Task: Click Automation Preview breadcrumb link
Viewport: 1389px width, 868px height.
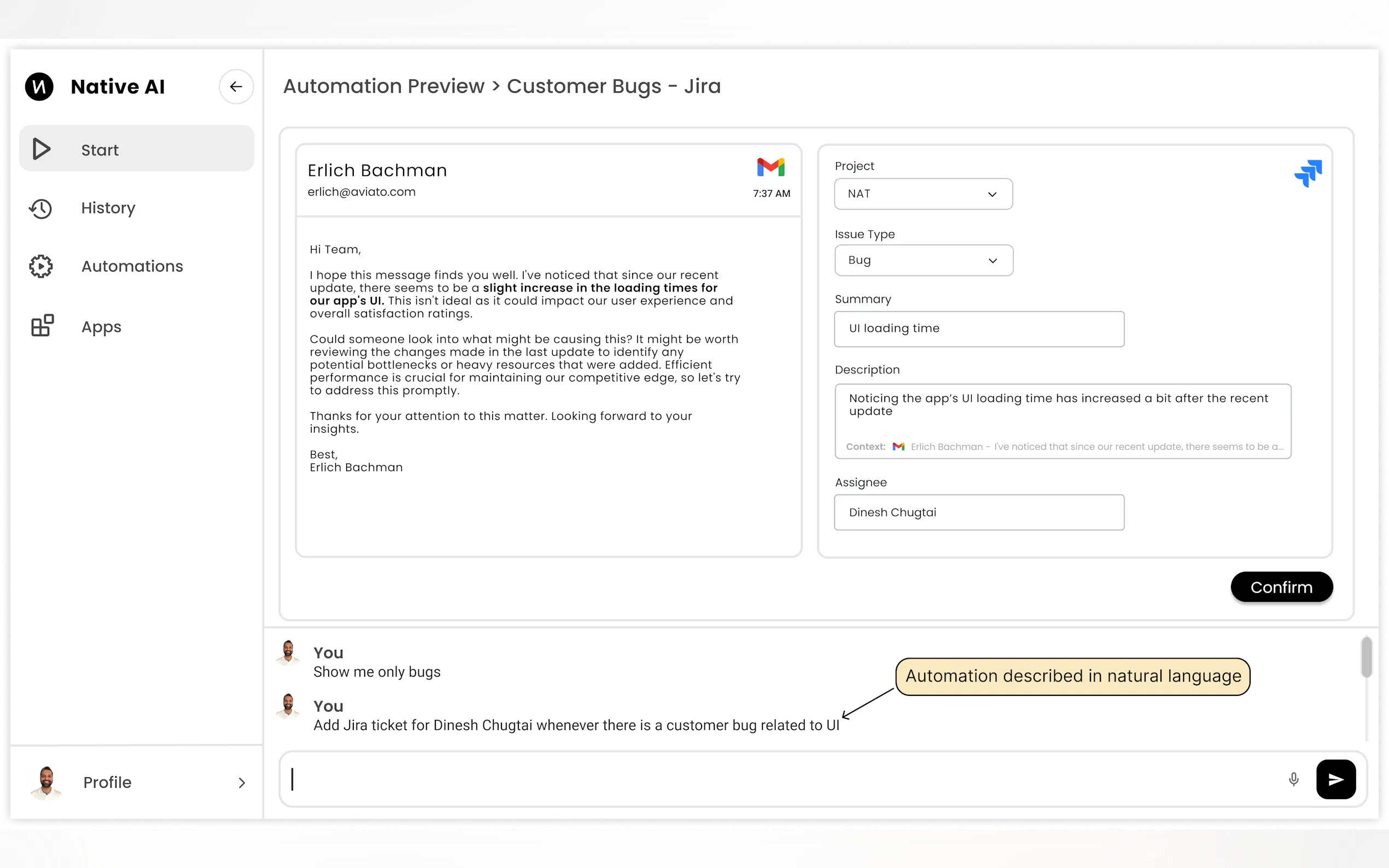Action: point(383,86)
